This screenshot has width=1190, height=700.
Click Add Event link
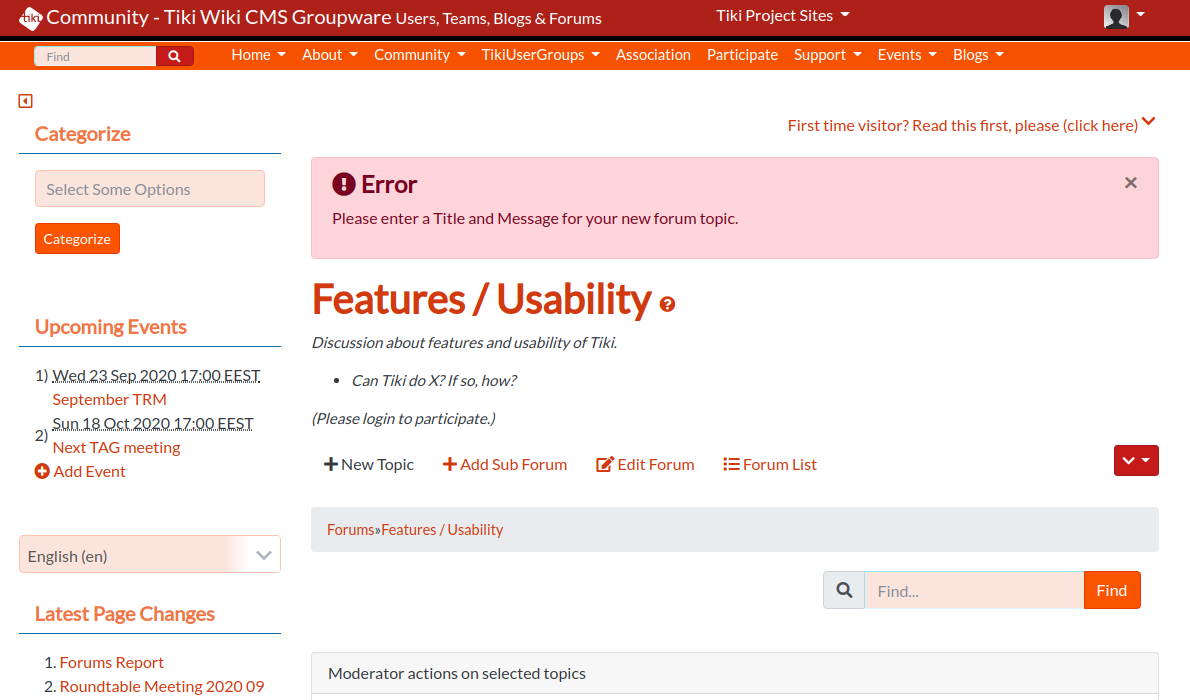80,471
